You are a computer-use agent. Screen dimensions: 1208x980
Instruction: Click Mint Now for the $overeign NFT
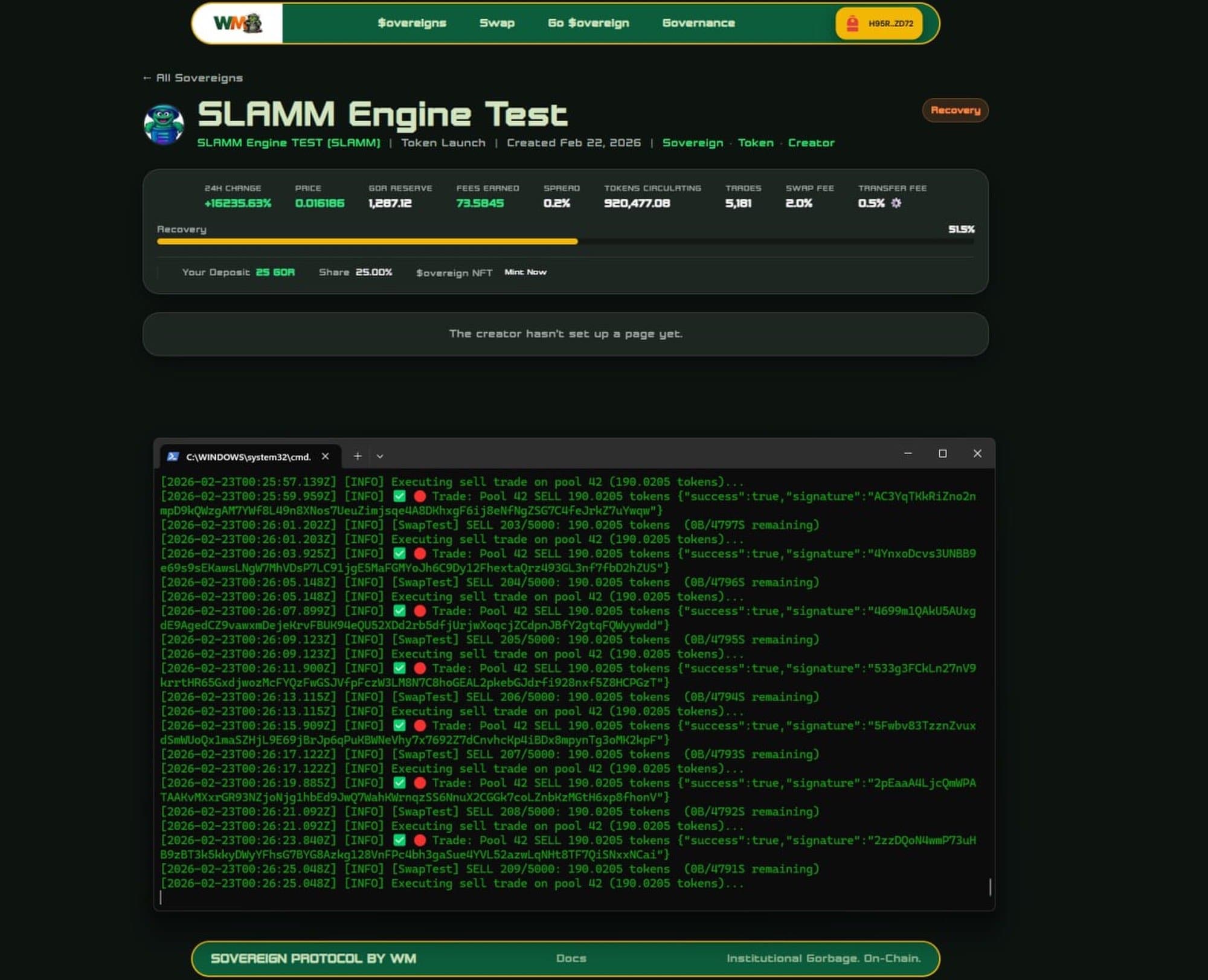[525, 272]
